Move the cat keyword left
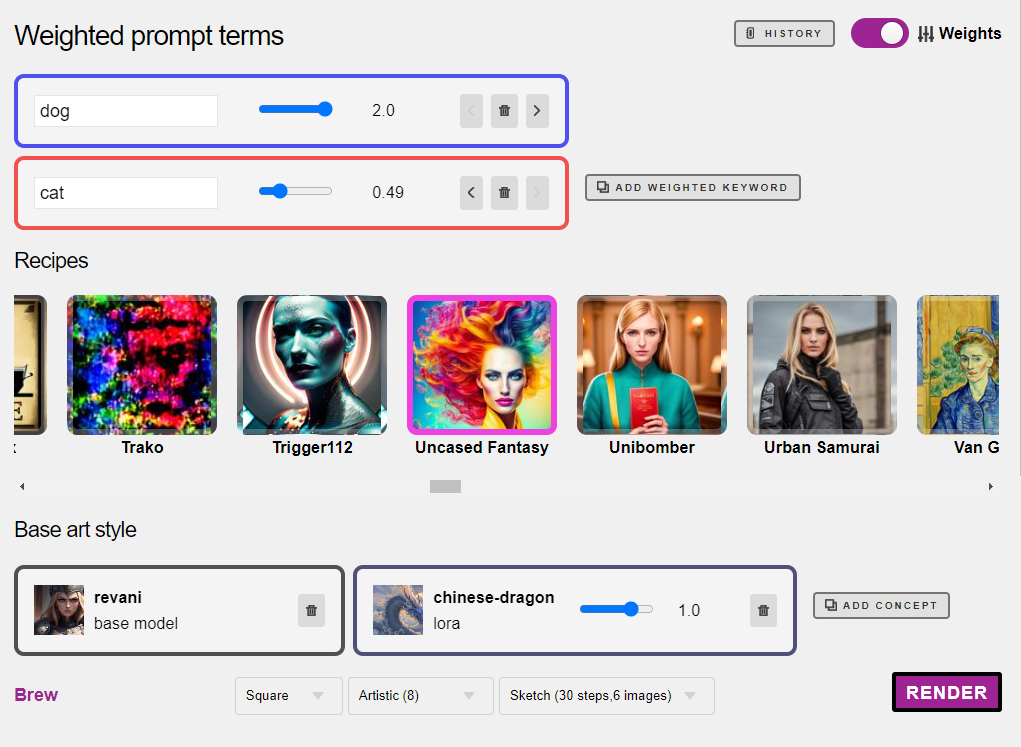This screenshot has width=1021, height=747. [471, 193]
